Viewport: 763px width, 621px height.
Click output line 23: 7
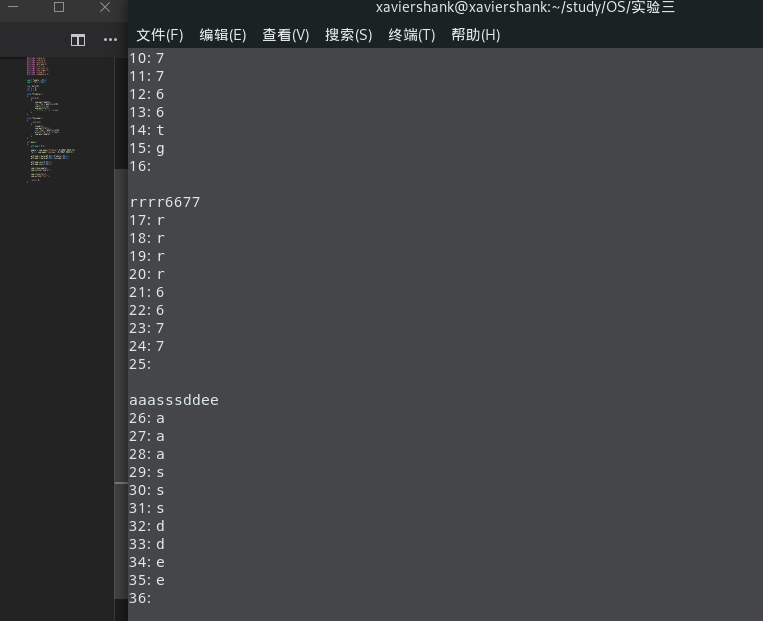146,329
